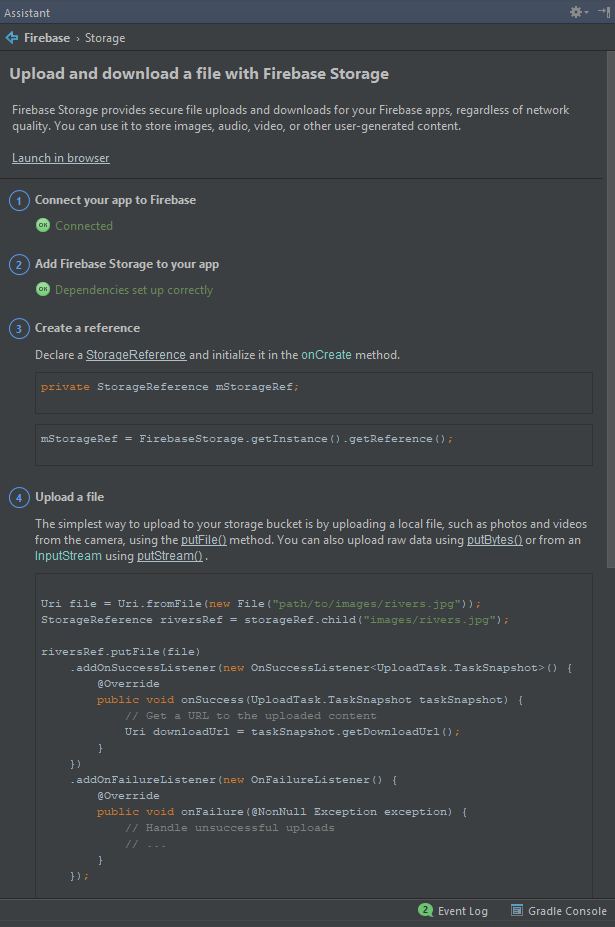This screenshot has width=615, height=927.
Task: Click the 'StorageReference riversRef' code line
Action: point(275,620)
